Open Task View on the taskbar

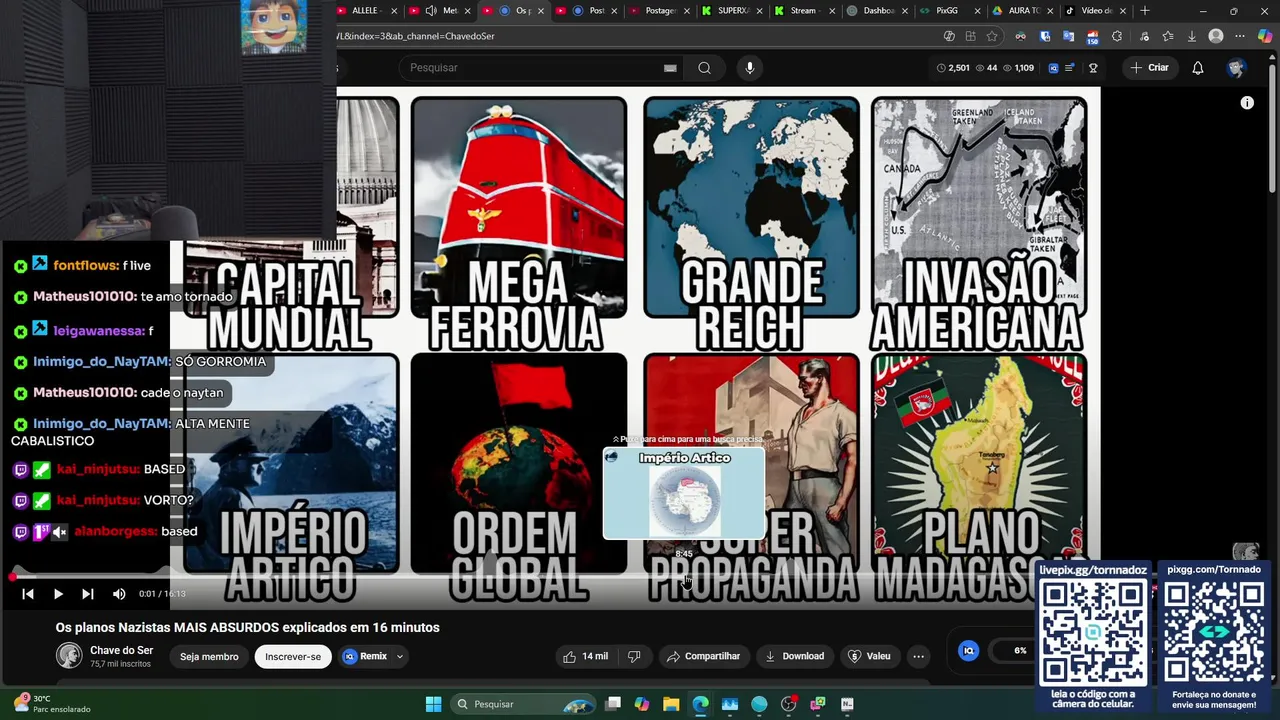(x=613, y=704)
